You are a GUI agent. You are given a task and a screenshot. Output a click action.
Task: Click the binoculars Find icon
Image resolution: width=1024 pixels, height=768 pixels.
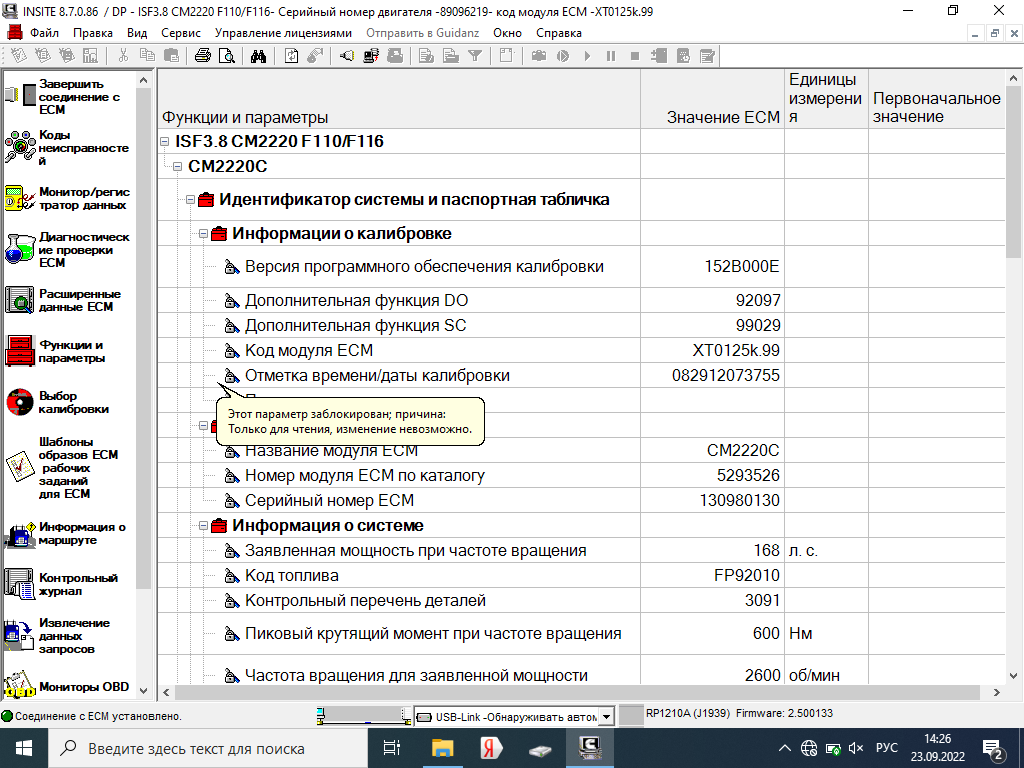point(257,56)
